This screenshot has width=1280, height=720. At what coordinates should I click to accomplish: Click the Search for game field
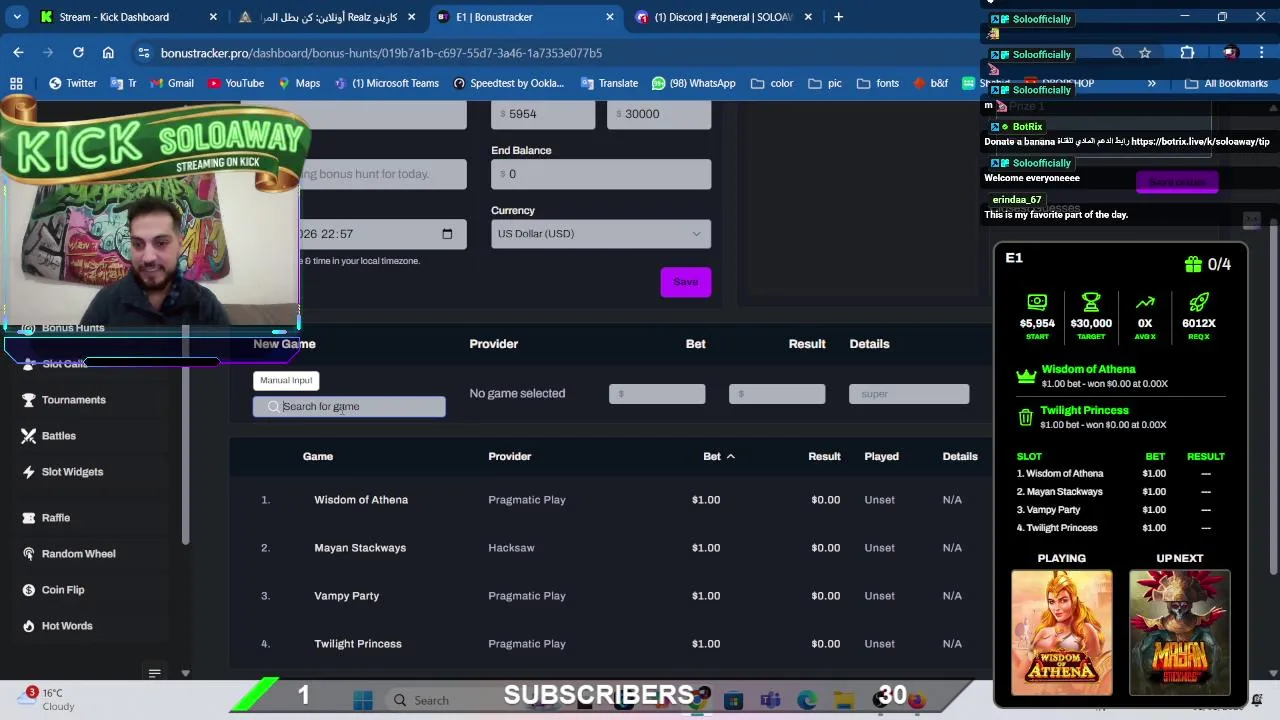(349, 406)
